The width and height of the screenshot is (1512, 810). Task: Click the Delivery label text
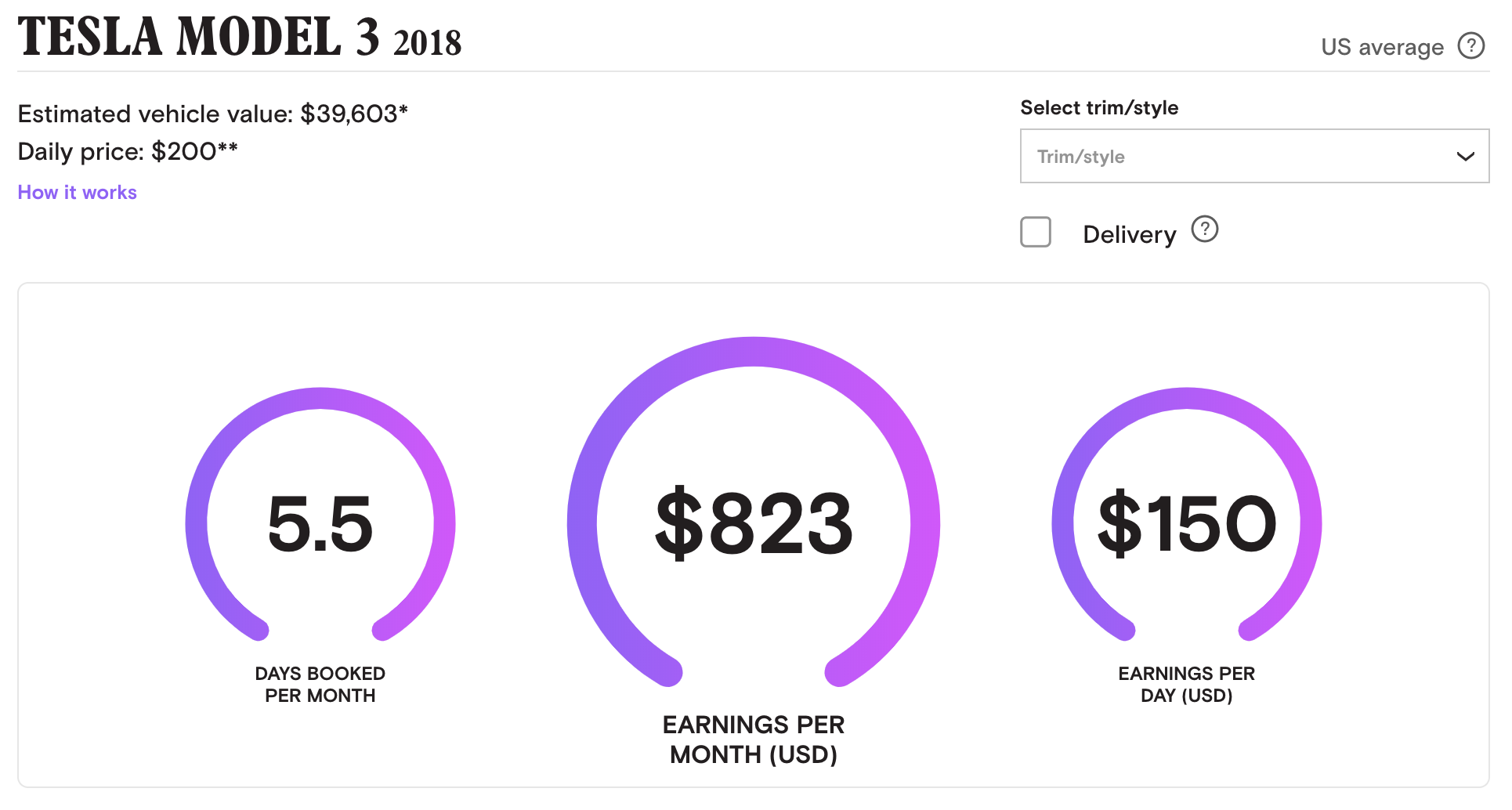(1129, 234)
